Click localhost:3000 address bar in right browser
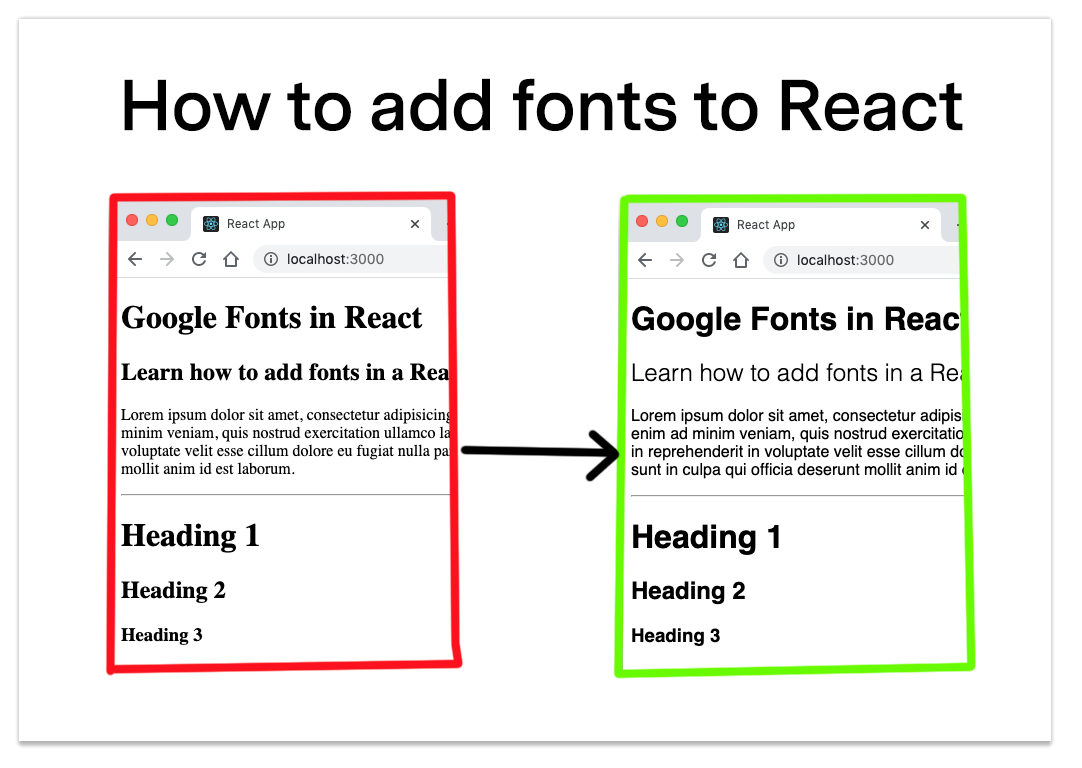The height and width of the screenshot is (768, 1082). click(863, 260)
